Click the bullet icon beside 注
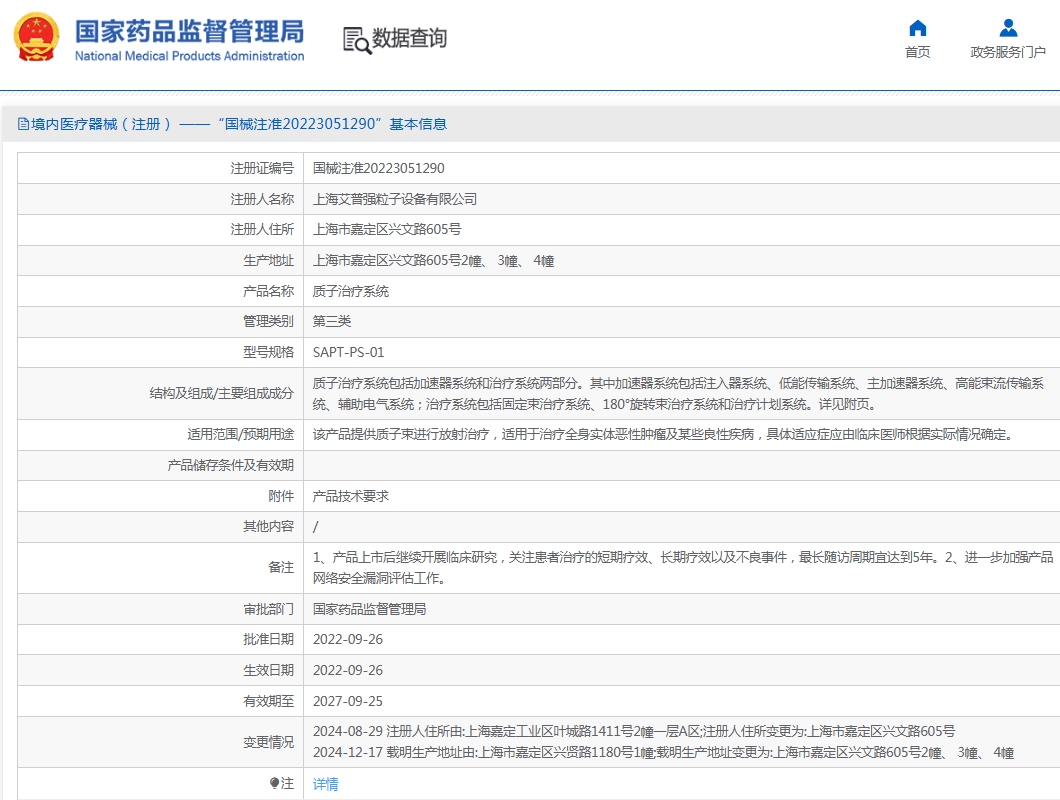The width and height of the screenshot is (1060, 800). pos(274,783)
